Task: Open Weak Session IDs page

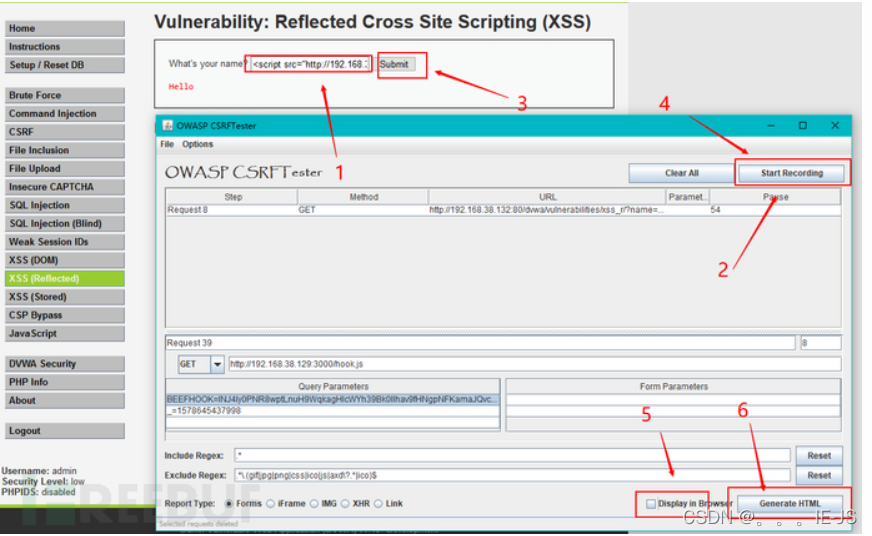Action: coord(65,242)
